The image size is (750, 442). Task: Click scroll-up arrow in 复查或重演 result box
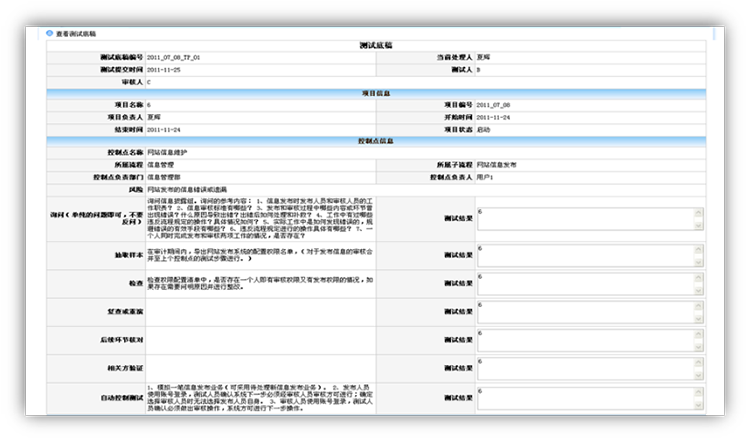698,306
